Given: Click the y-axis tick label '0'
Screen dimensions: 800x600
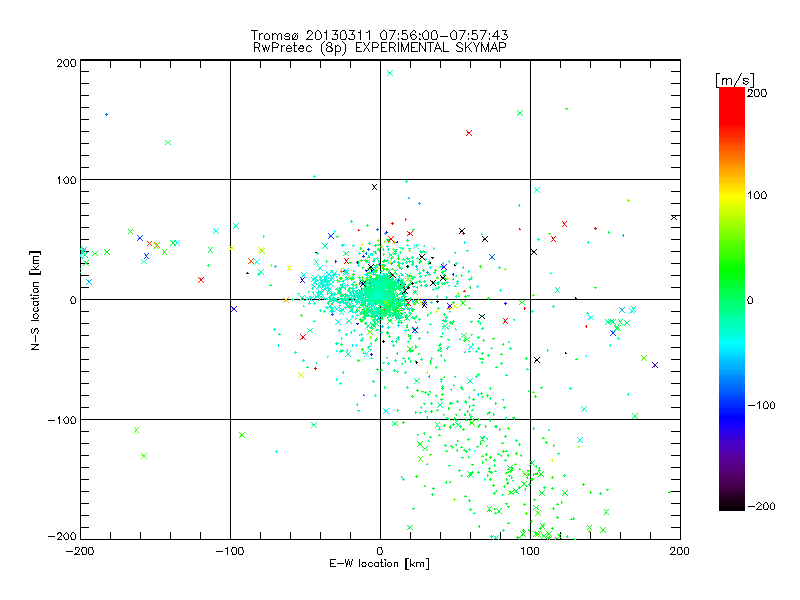Looking at the screenshot, I should coord(73,300).
